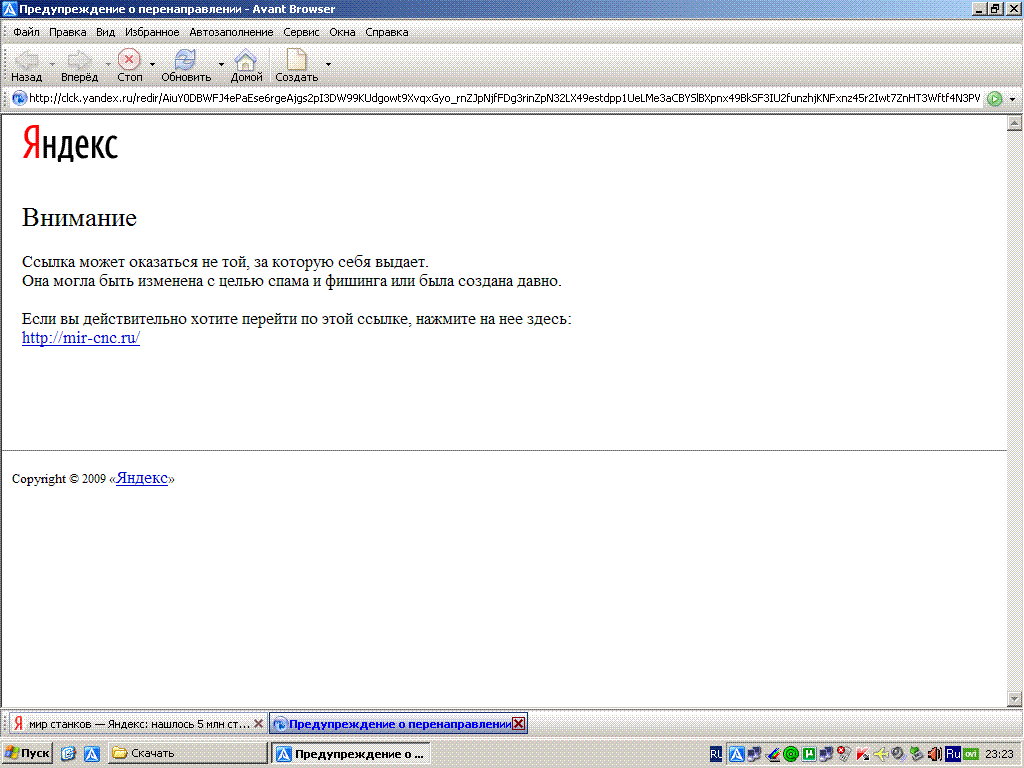Go to home page via Домой
Image resolution: width=1024 pixels, height=768 pixels.
click(246, 66)
